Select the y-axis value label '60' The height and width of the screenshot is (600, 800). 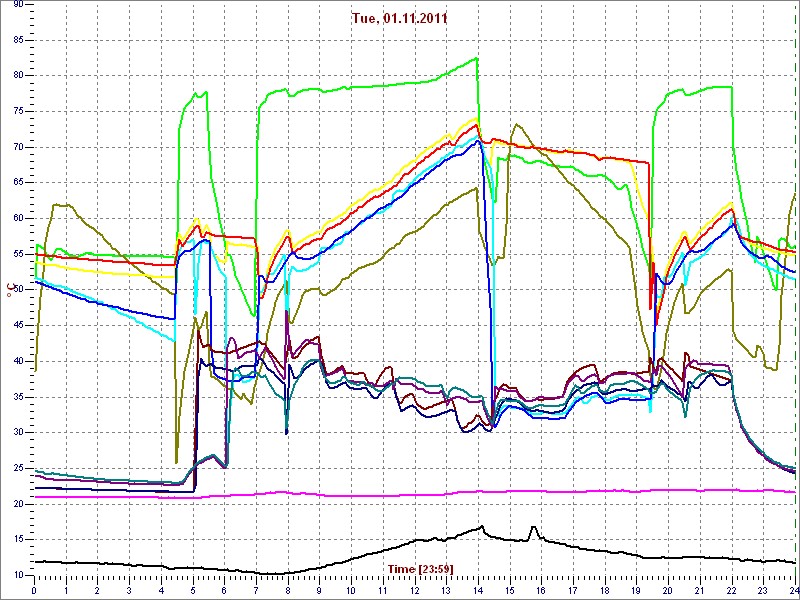pyautogui.click(x=19, y=218)
